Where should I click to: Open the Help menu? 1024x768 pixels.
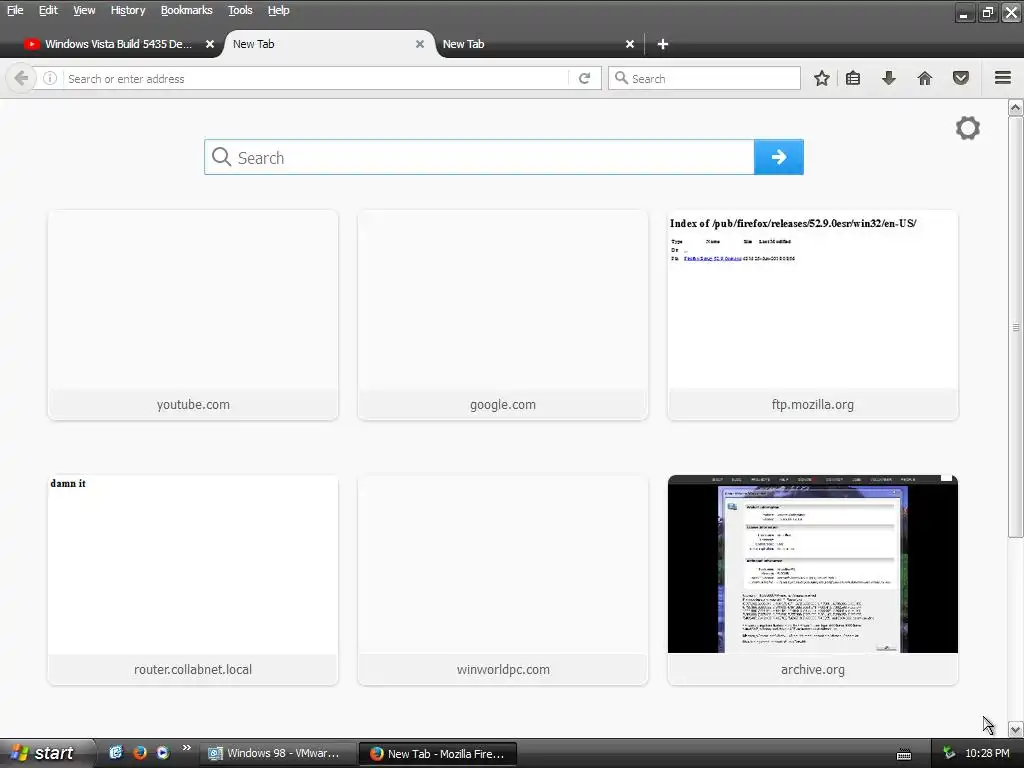tap(278, 10)
